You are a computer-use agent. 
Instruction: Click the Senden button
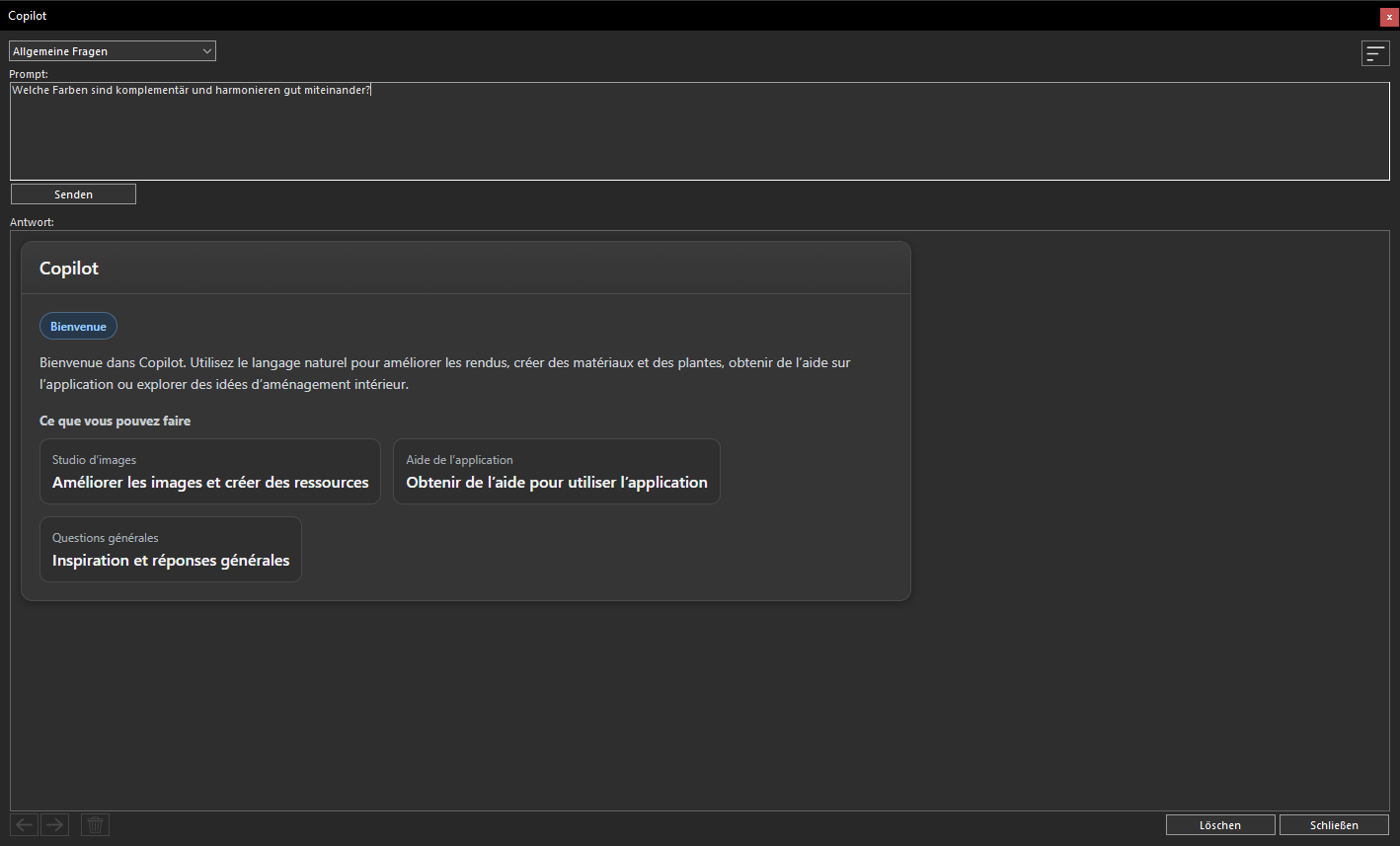[x=73, y=194]
